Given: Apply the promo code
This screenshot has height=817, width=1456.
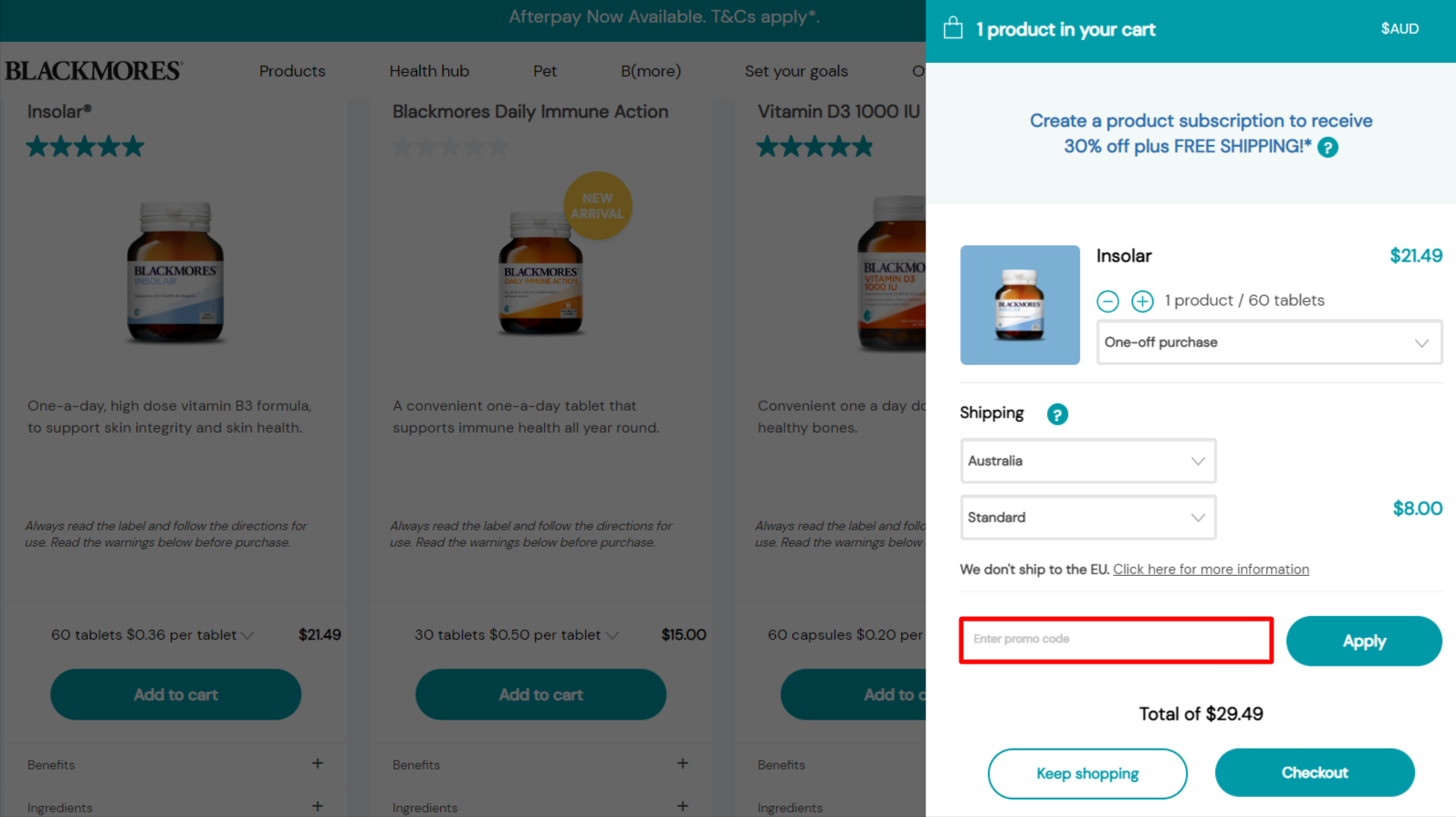Looking at the screenshot, I should click(x=1364, y=641).
